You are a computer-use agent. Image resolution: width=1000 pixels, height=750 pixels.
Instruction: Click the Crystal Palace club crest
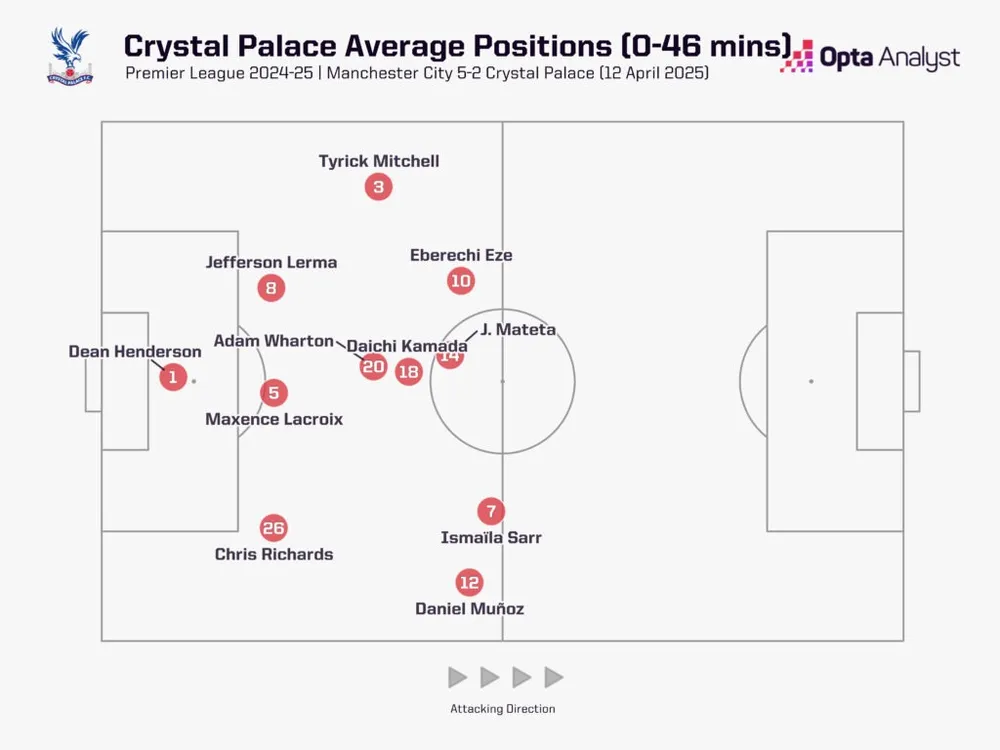(68, 56)
